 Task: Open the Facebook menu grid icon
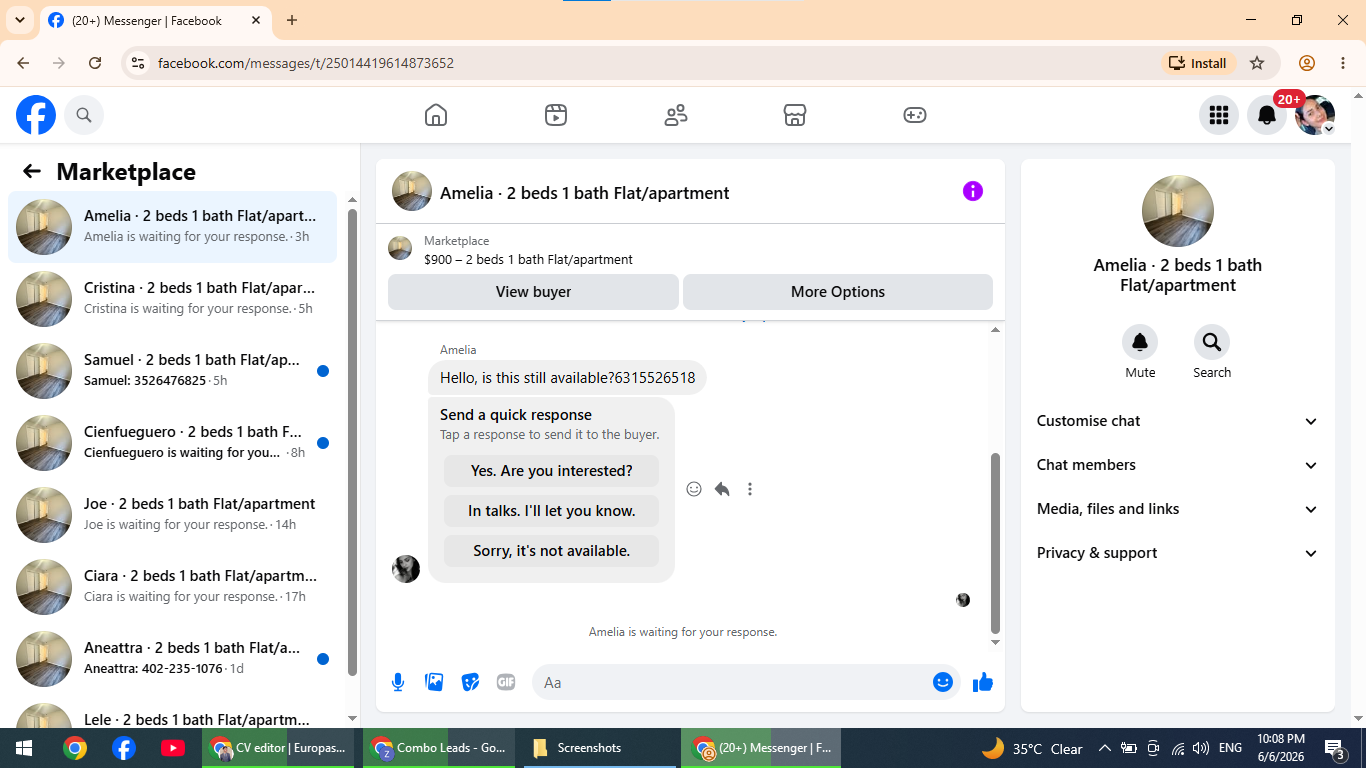[1219, 115]
